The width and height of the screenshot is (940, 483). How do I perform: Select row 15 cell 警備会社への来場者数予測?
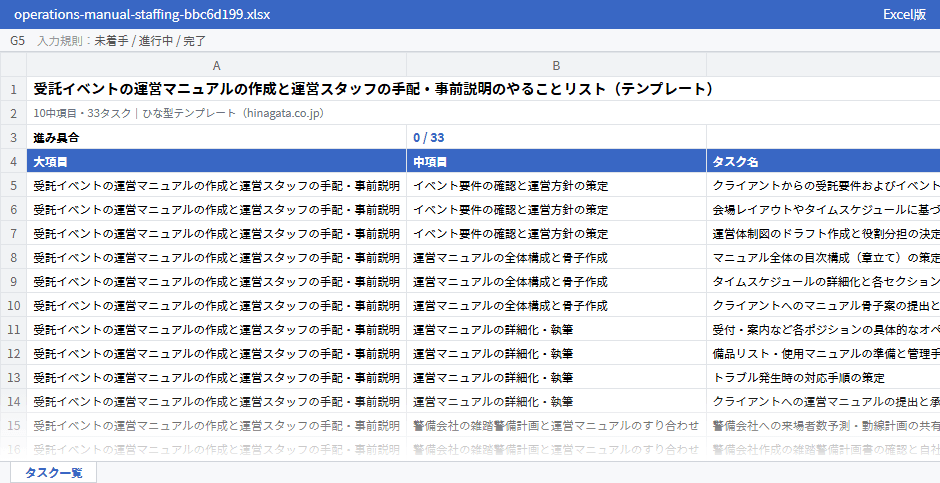[823, 425]
